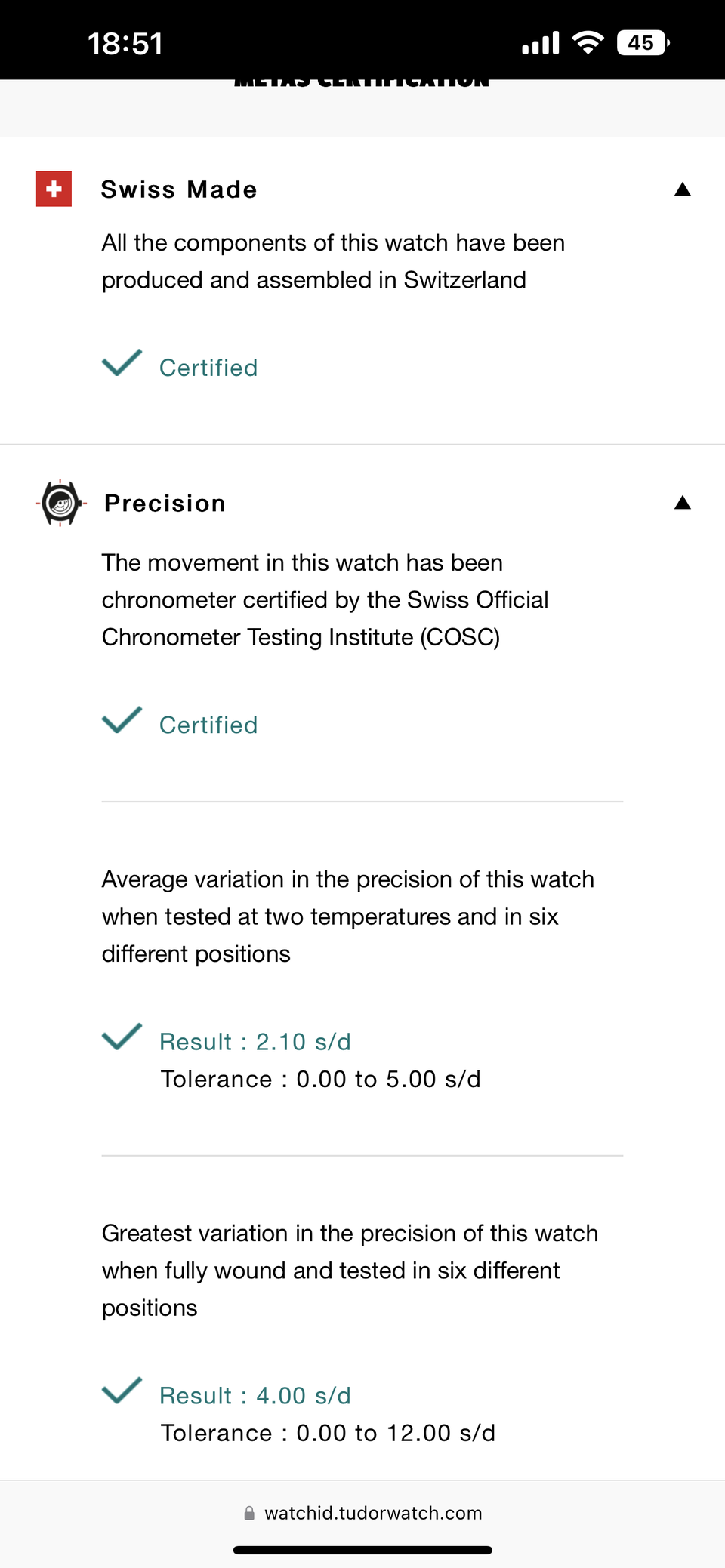The image size is (725, 1568).
Task: Tap the Swiss Made section heading
Action: point(179,189)
